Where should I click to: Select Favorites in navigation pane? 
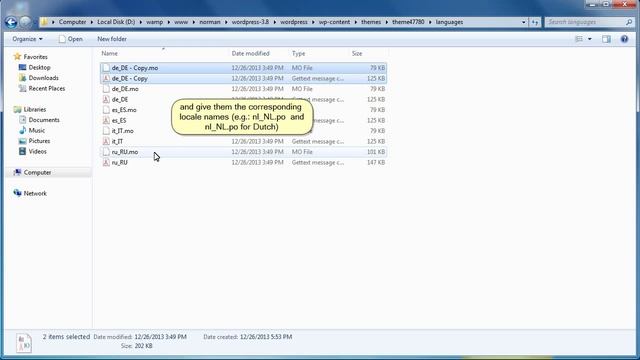point(35,57)
